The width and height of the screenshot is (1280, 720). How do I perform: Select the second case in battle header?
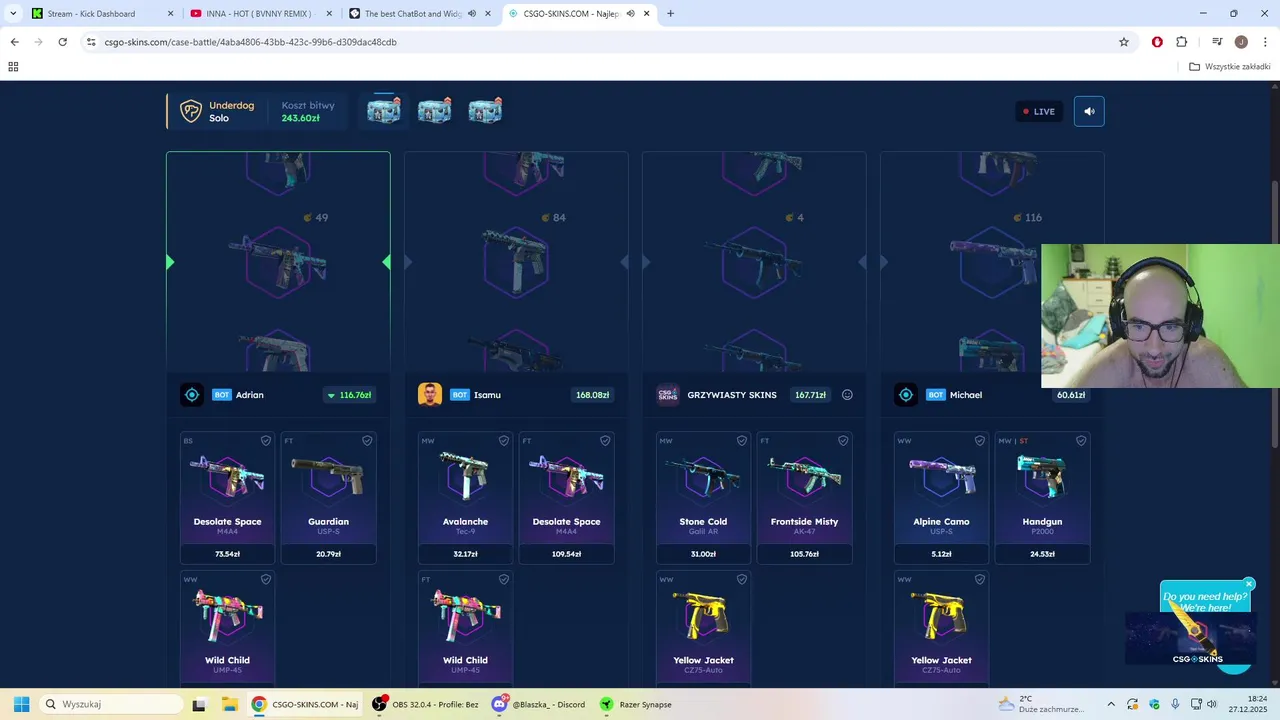pos(434,110)
